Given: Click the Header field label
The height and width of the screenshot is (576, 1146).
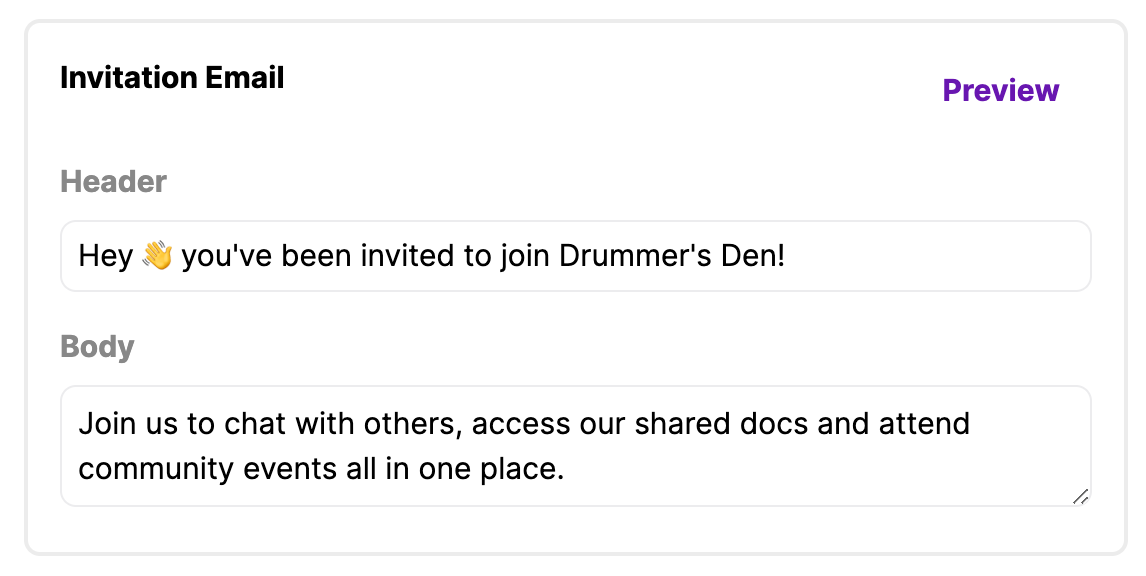Looking at the screenshot, I should [113, 182].
